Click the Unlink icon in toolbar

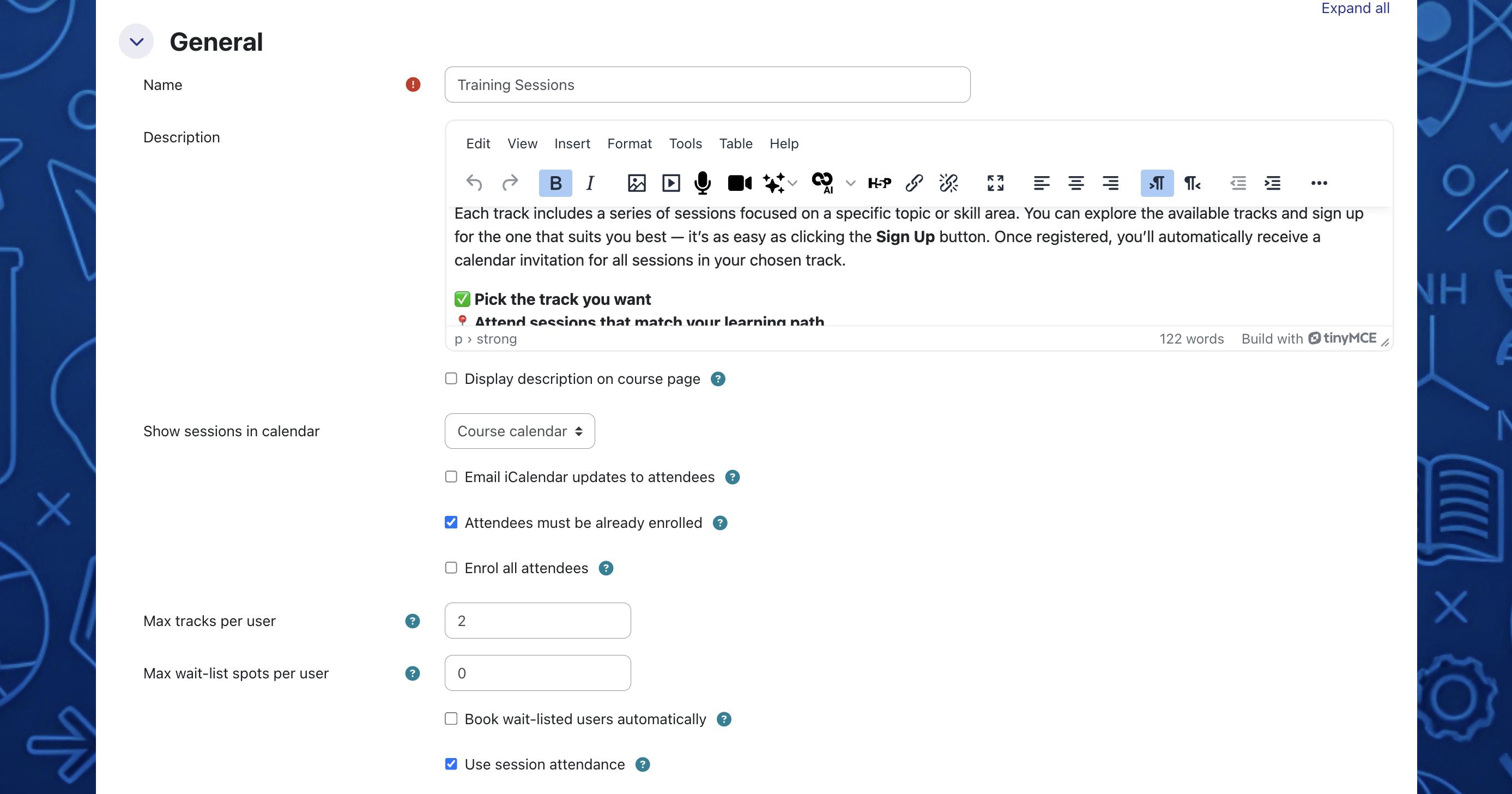(x=948, y=183)
